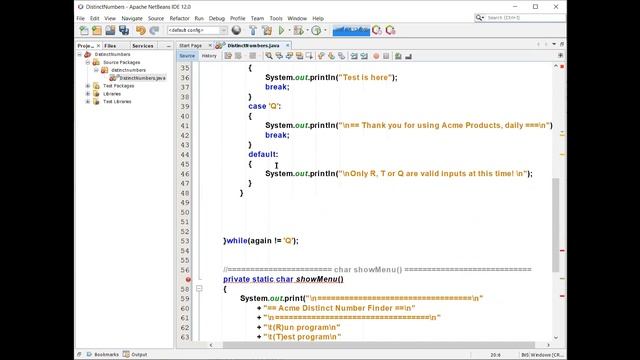
Task: Click the Debug Project icon
Action: pos(298,30)
